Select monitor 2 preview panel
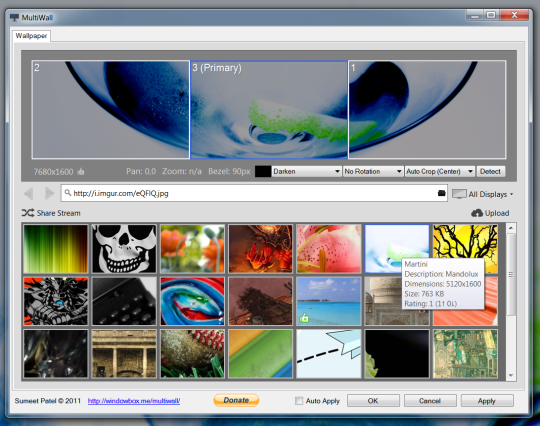This screenshot has height=426, width=540. click(111, 110)
